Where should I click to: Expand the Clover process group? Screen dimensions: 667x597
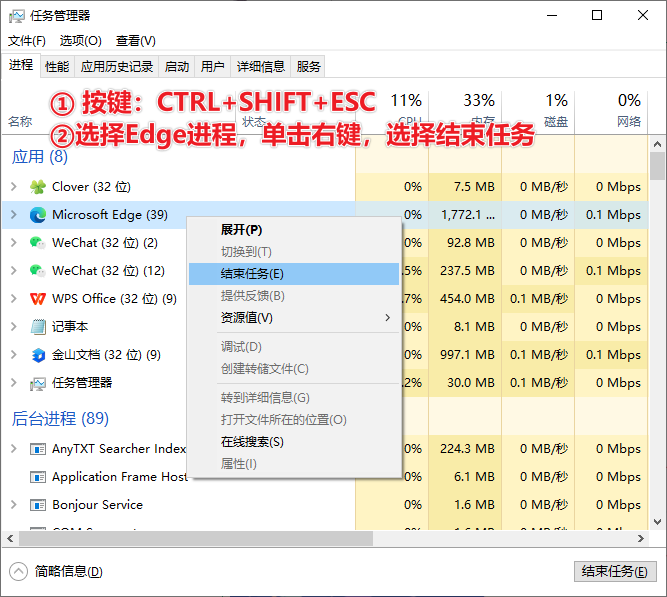point(14,186)
